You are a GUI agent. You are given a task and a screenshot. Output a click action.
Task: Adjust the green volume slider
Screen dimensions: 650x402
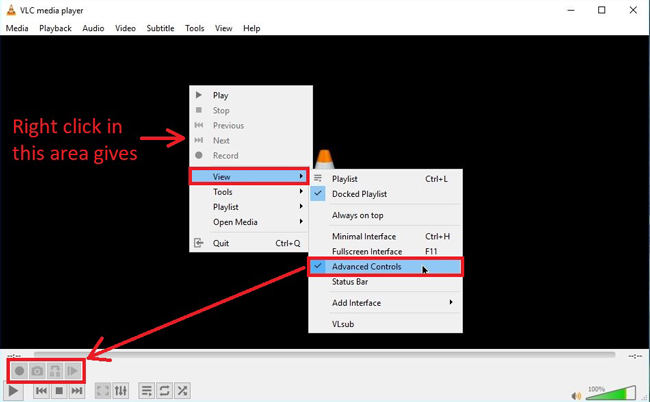[x=611, y=392]
